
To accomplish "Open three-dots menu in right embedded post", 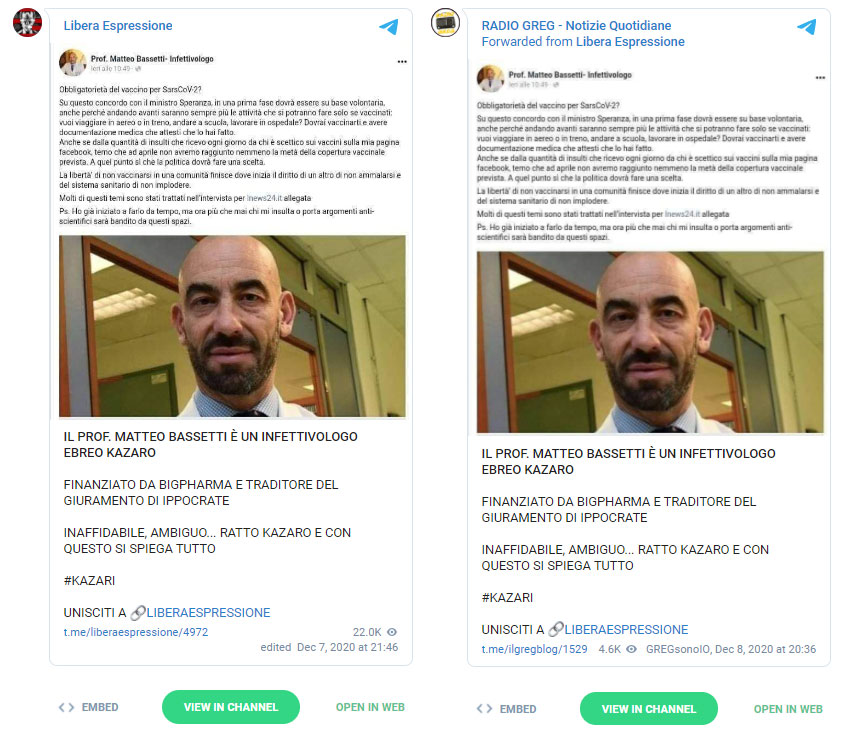I will (820, 78).
